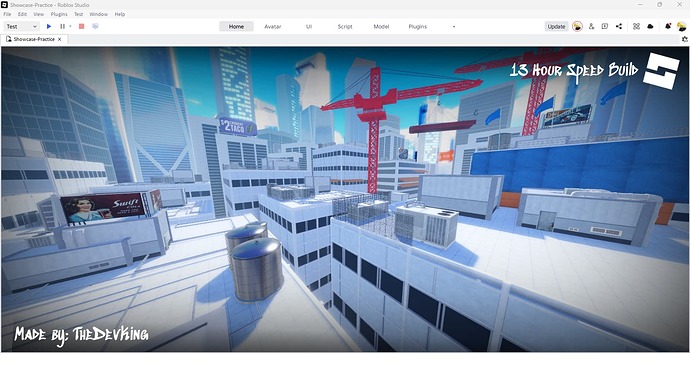Click the Update button

click(x=556, y=26)
